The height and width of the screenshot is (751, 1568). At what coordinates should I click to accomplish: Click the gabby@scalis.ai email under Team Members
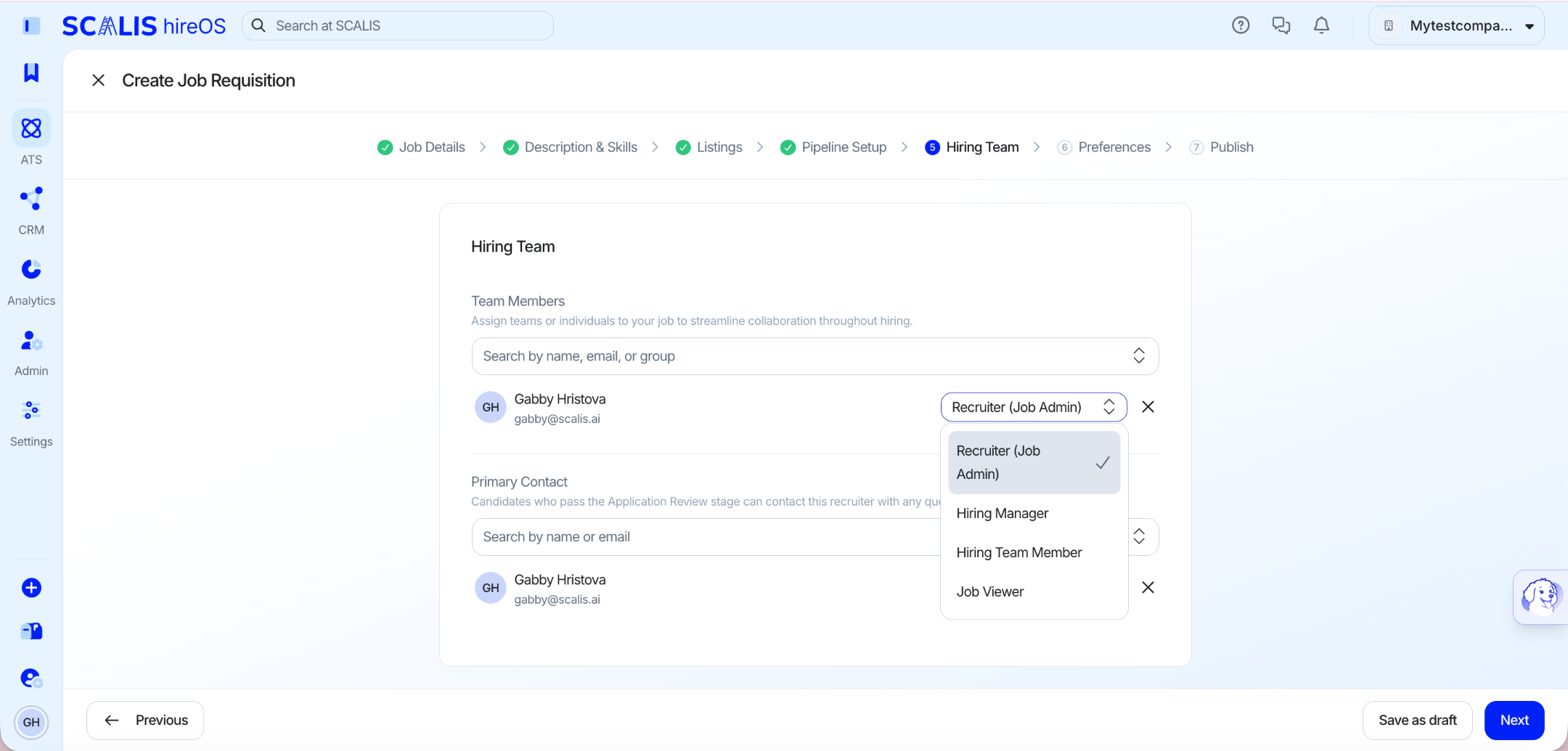(557, 419)
